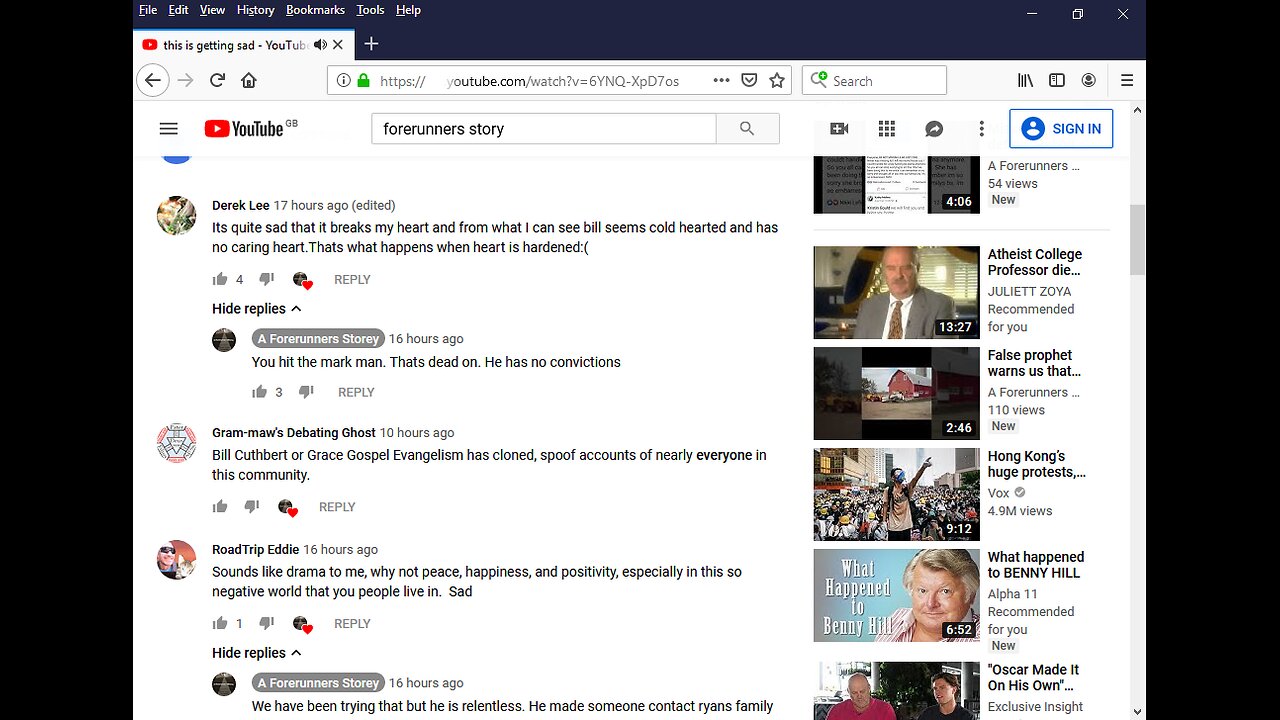Open the Edit menu
Screen dimensions: 1280x720
tap(178, 10)
